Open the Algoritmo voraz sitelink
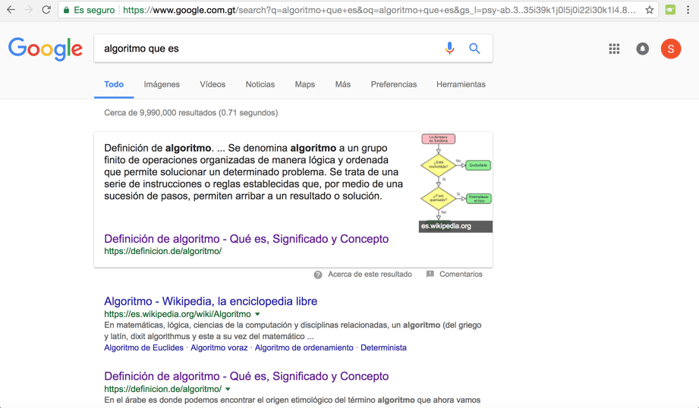Screen dimensions: 699x408 pos(219,348)
